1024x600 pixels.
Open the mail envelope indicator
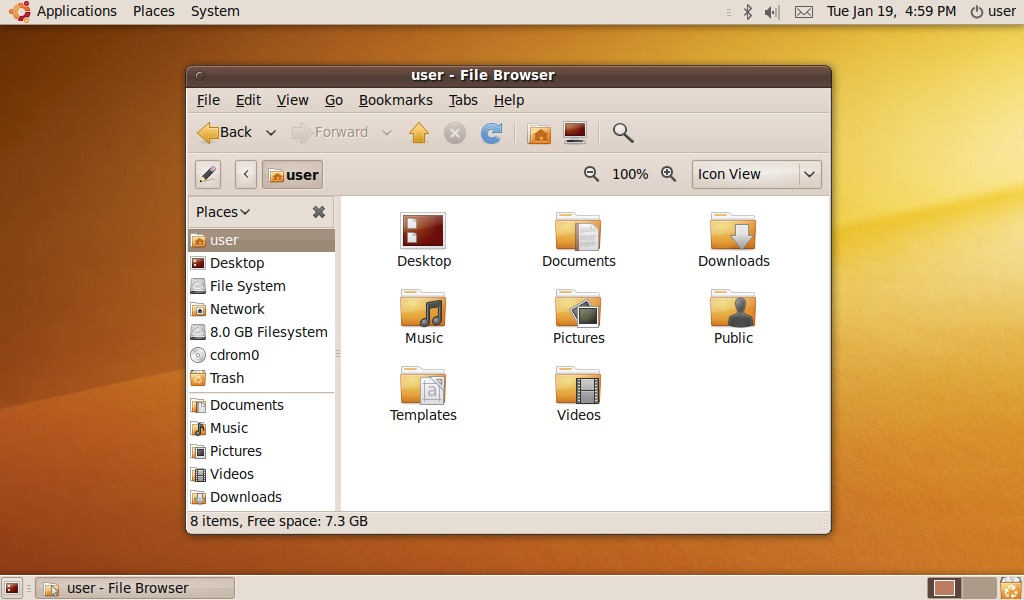[x=803, y=12]
